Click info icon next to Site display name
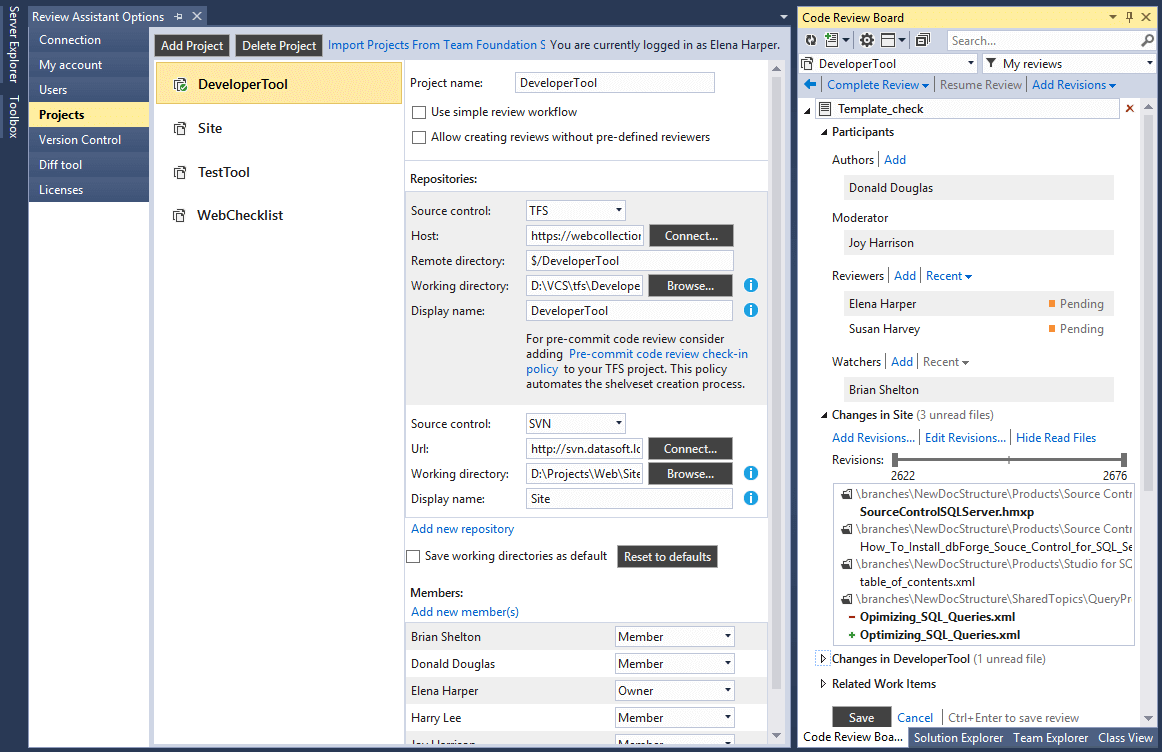The image size is (1162, 752). pyautogui.click(x=751, y=498)
